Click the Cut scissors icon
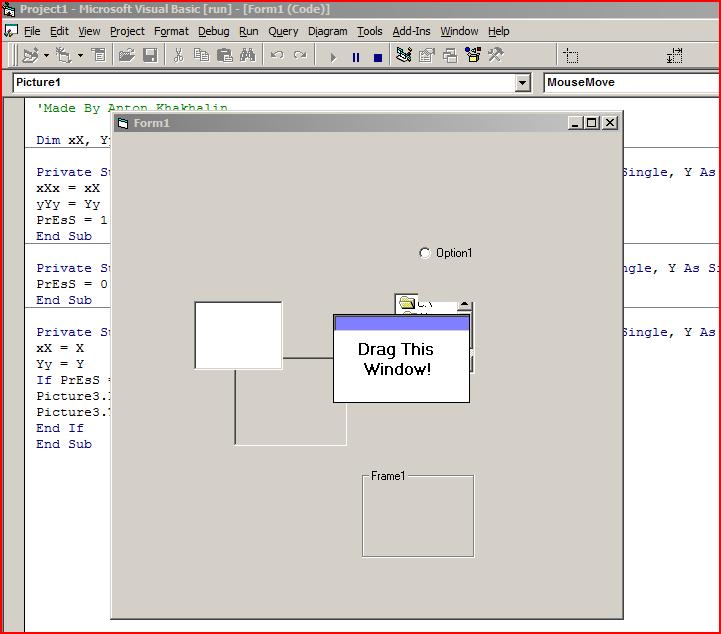Image resolution: width=721 pixels, height=634 pixels. click(178, 56)
